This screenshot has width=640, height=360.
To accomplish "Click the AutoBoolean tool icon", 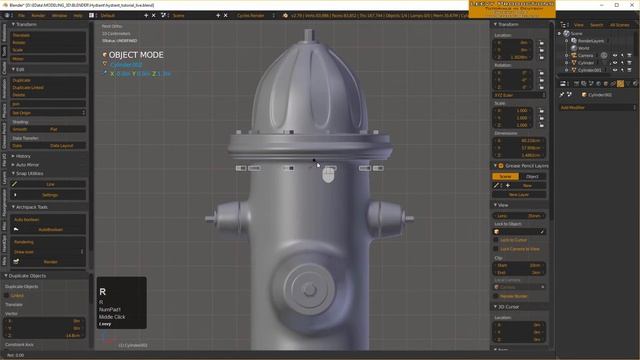I will click(16, 229).
